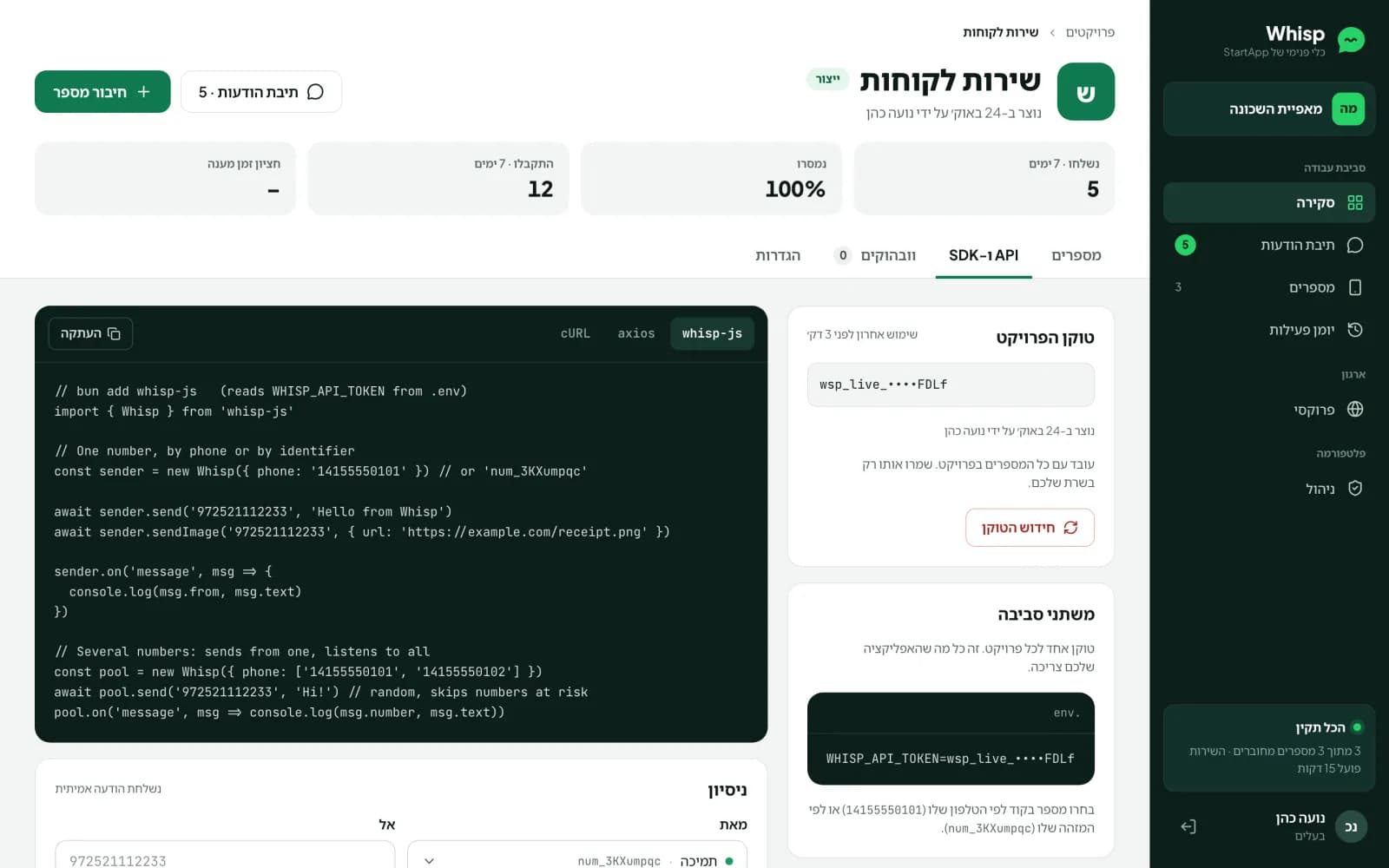
Task: Click חיבור מספר connect number button
Action: 102,91
